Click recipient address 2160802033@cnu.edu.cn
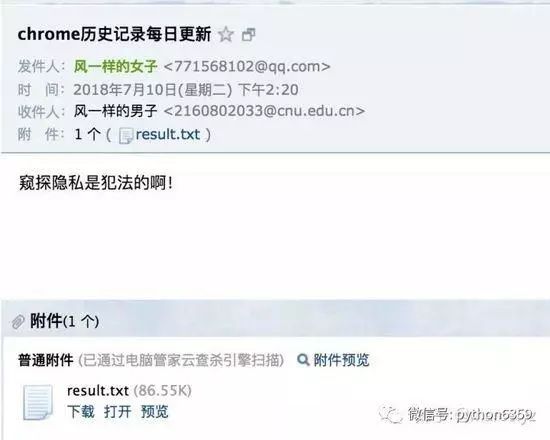550x440 pixels. click(x=264, y=111)
